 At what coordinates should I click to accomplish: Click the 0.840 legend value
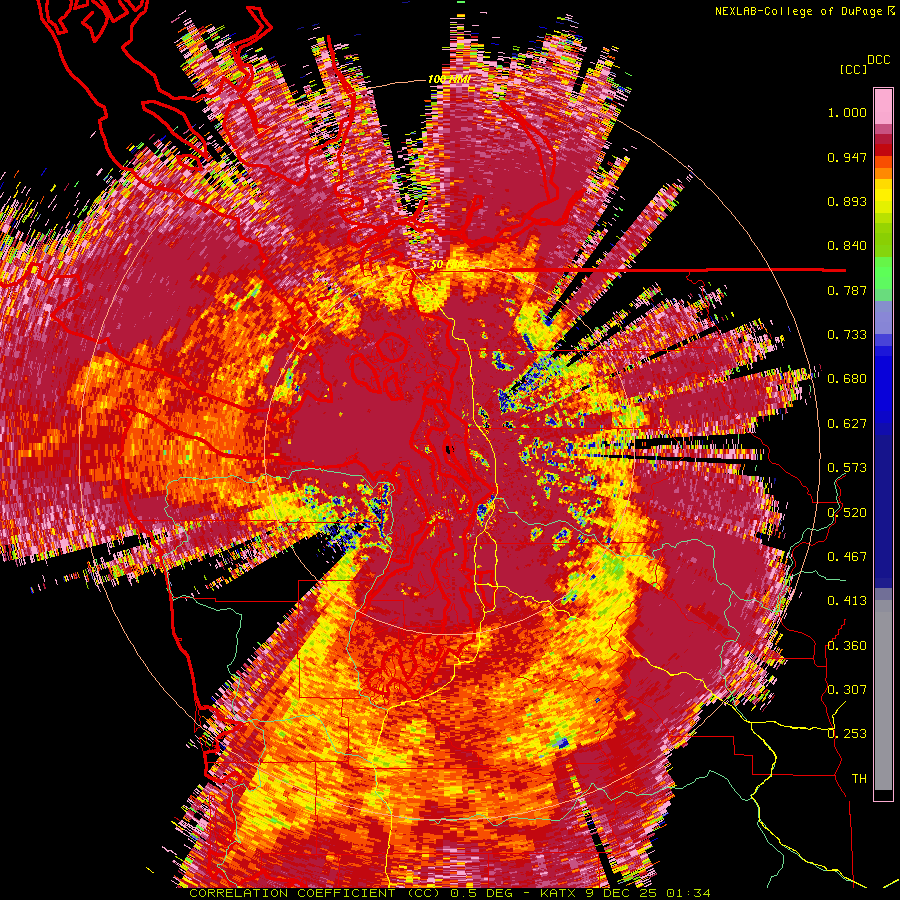click(847, 246)
